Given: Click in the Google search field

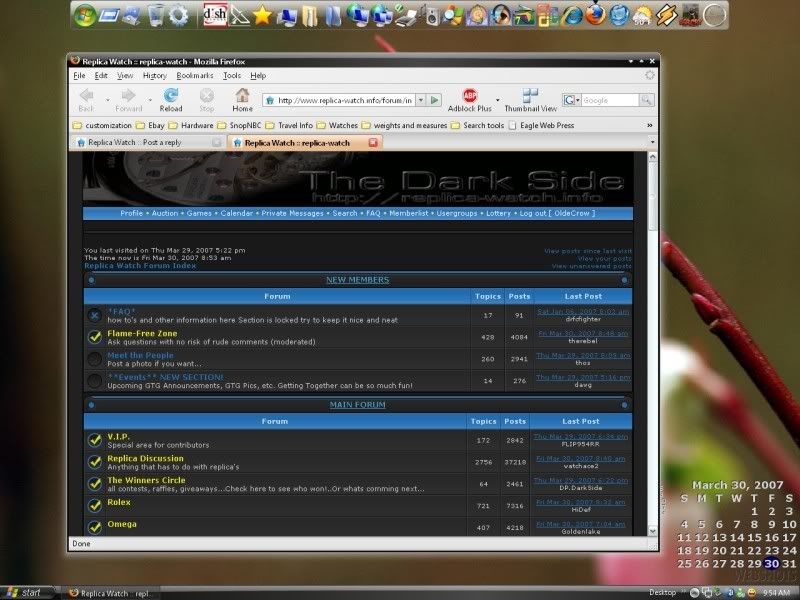Looking at the screenshot, I should [x=608, y=100].
